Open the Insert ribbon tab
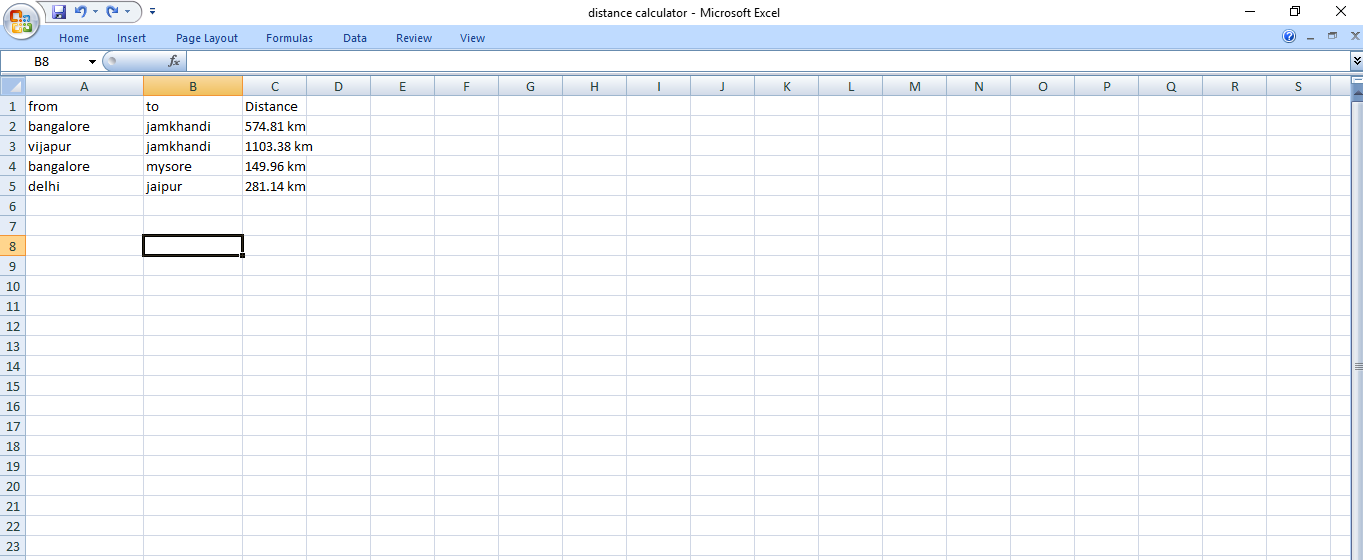The width and height of the screenshot is (1363, 560). 131,38
